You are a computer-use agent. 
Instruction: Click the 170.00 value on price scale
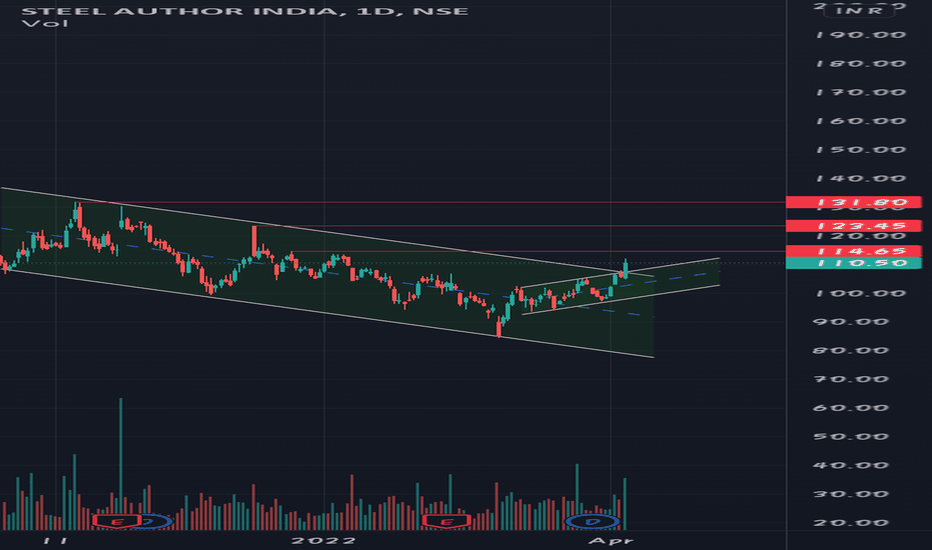(x=861, y=92)
